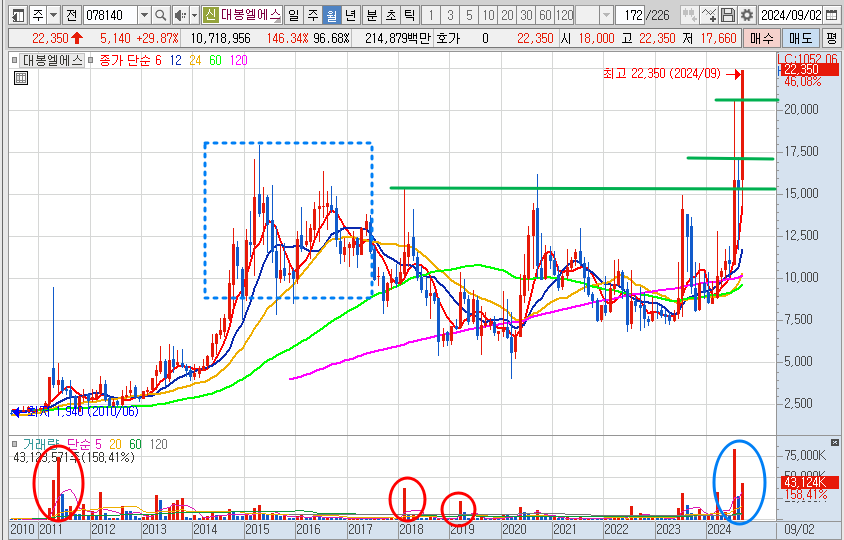Image resolution: width=844 pixels, height=540 pixels.
Task: Click the grid table icon under chart title
Action: pos(21,79)
